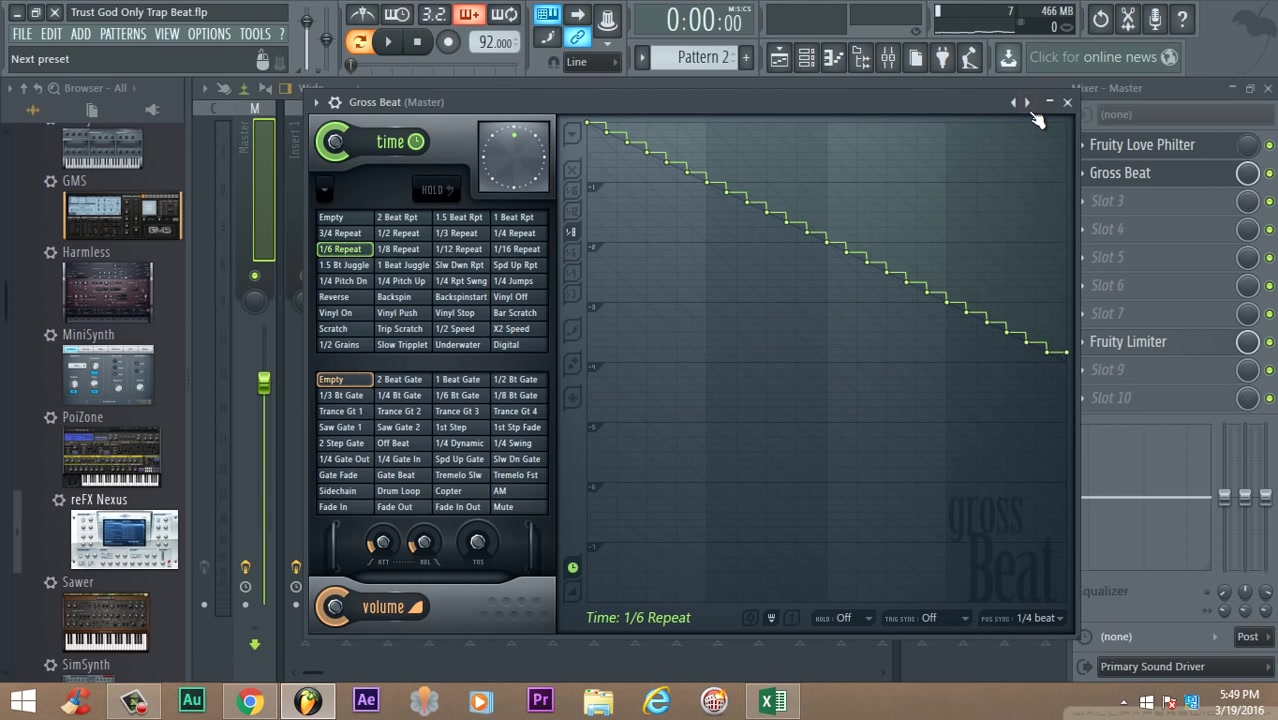The image size is (1278, 720).
Task: Toggle pattern/song mode to song playback
Action: tap(359, 41)
